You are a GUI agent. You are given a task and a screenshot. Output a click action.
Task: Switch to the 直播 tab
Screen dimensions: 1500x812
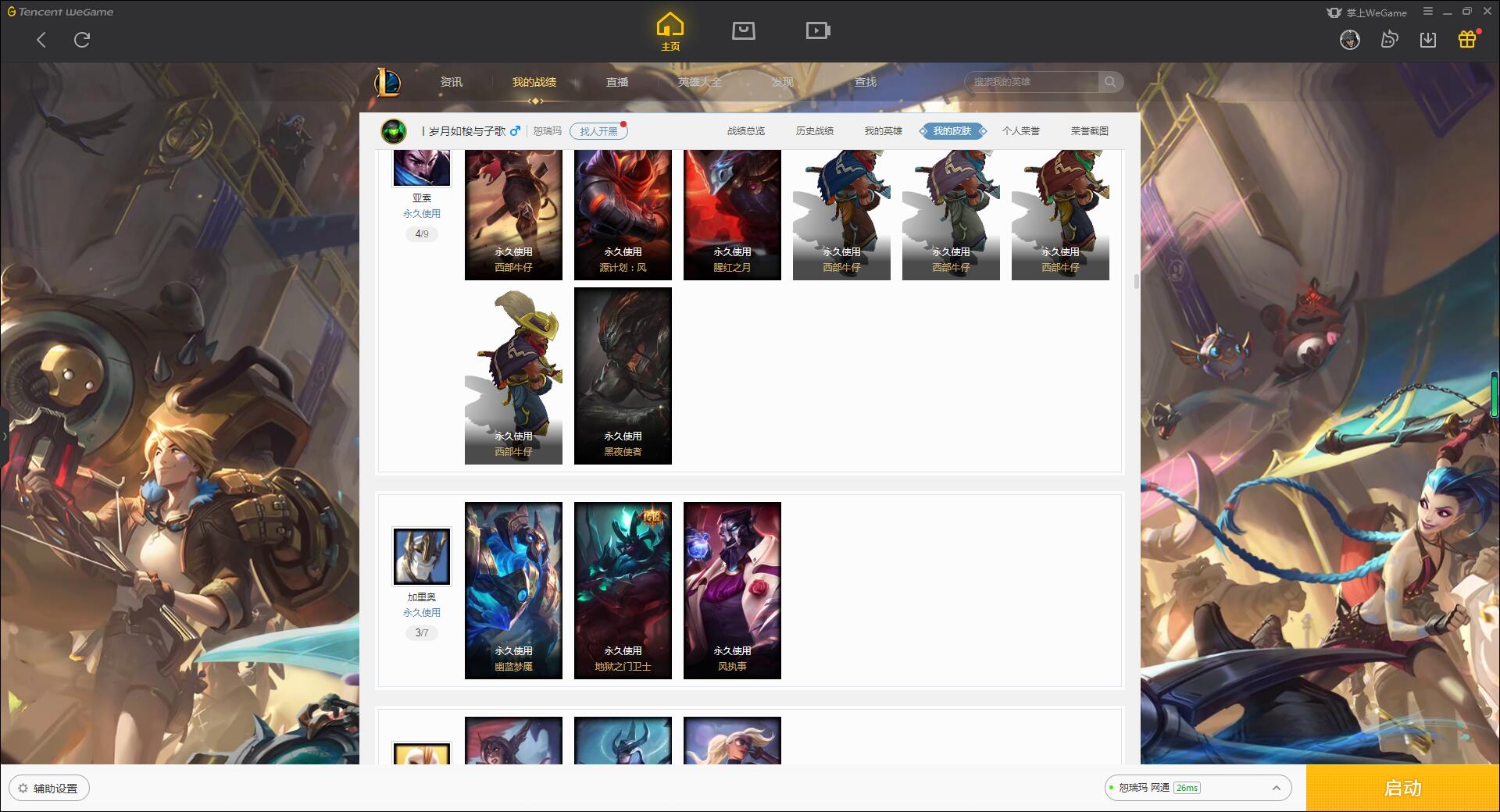(x=617, y=82)
